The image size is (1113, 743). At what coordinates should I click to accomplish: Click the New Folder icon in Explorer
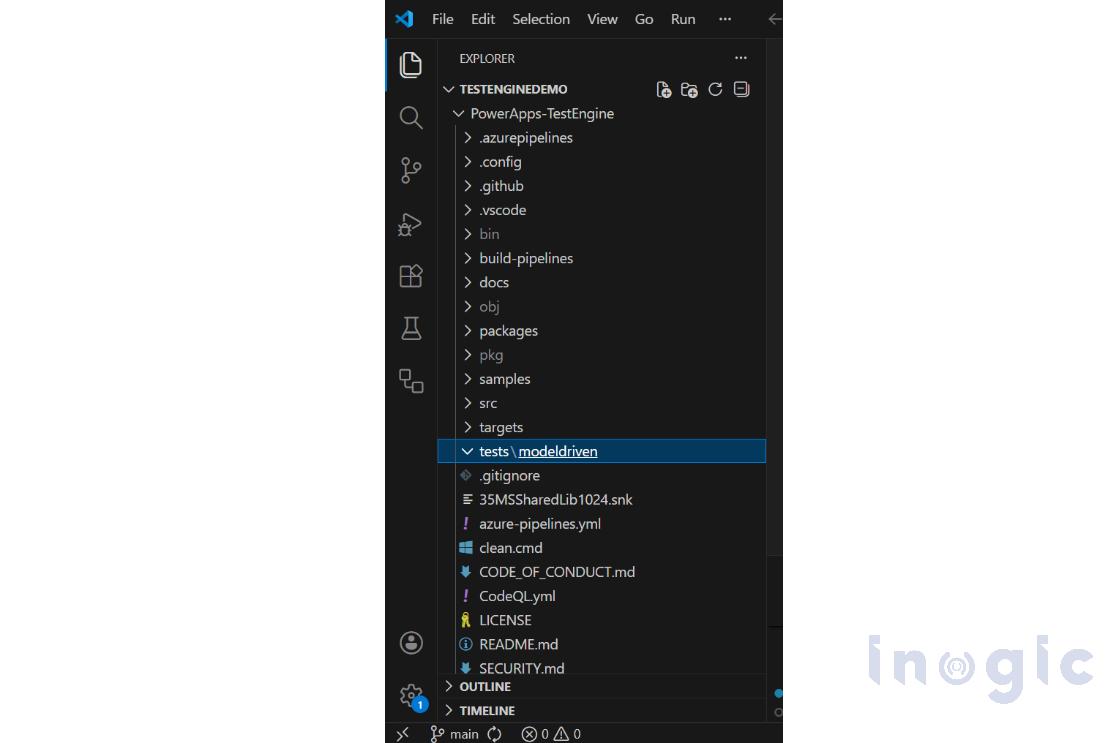tap(689, 89)
